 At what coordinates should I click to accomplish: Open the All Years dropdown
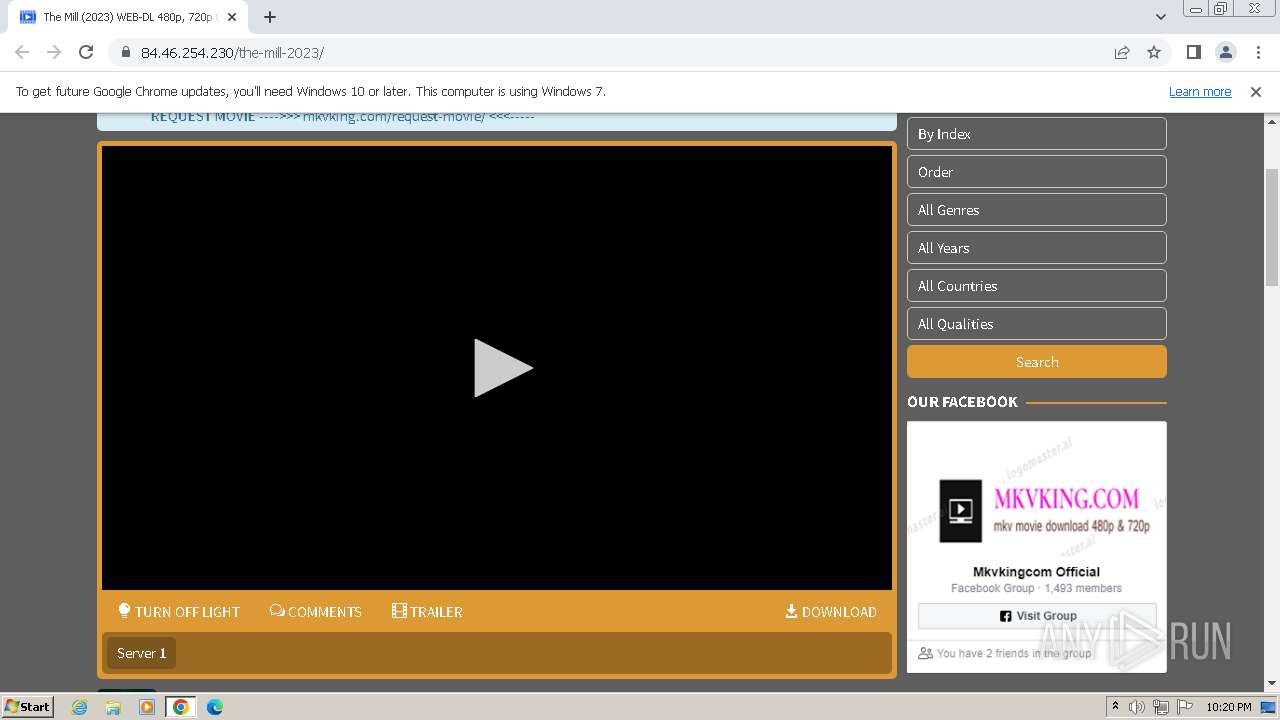pyautogui.click(x=1036, y=248)
